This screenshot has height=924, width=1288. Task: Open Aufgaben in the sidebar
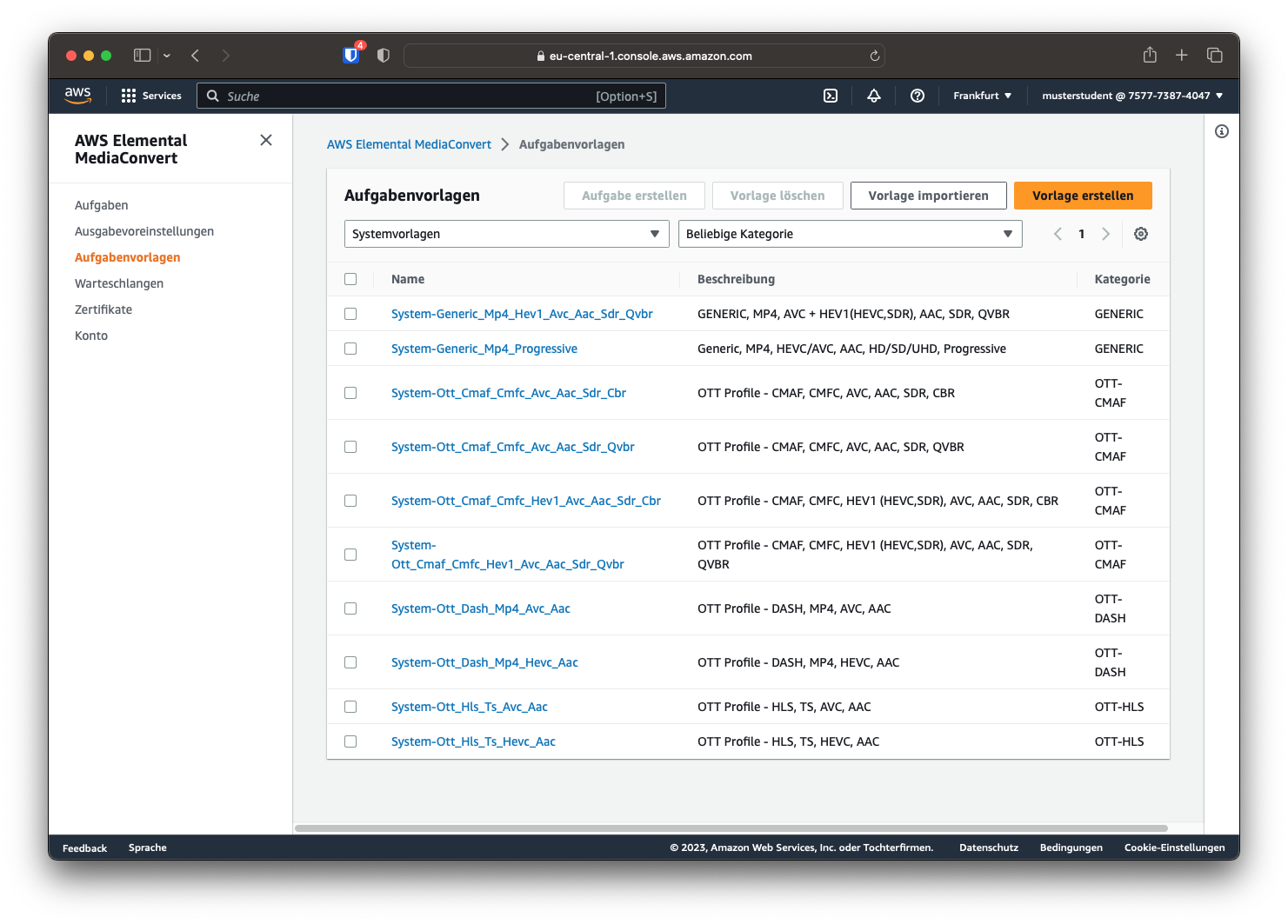[x=102, y=205]
